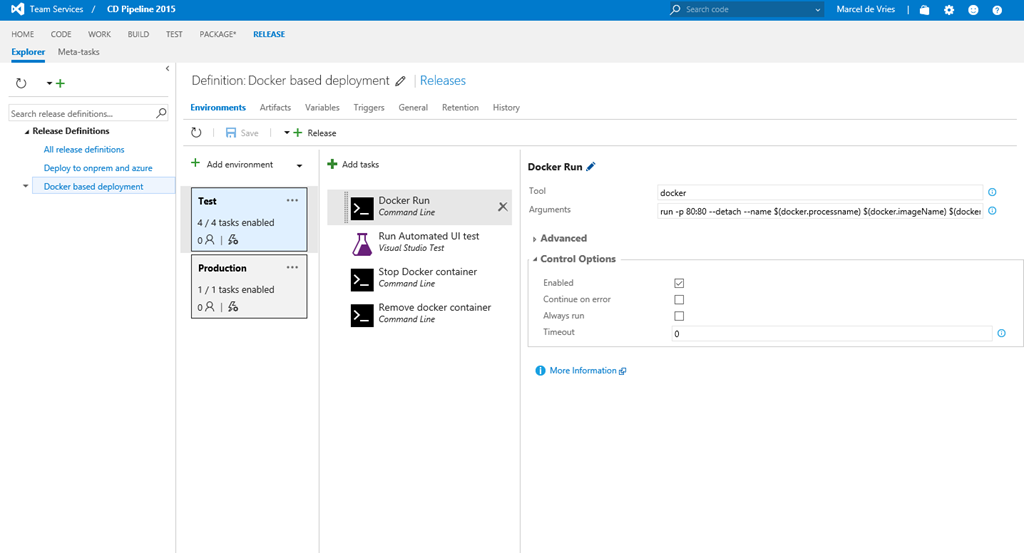Expand the Advanced section

coord(562,238)
